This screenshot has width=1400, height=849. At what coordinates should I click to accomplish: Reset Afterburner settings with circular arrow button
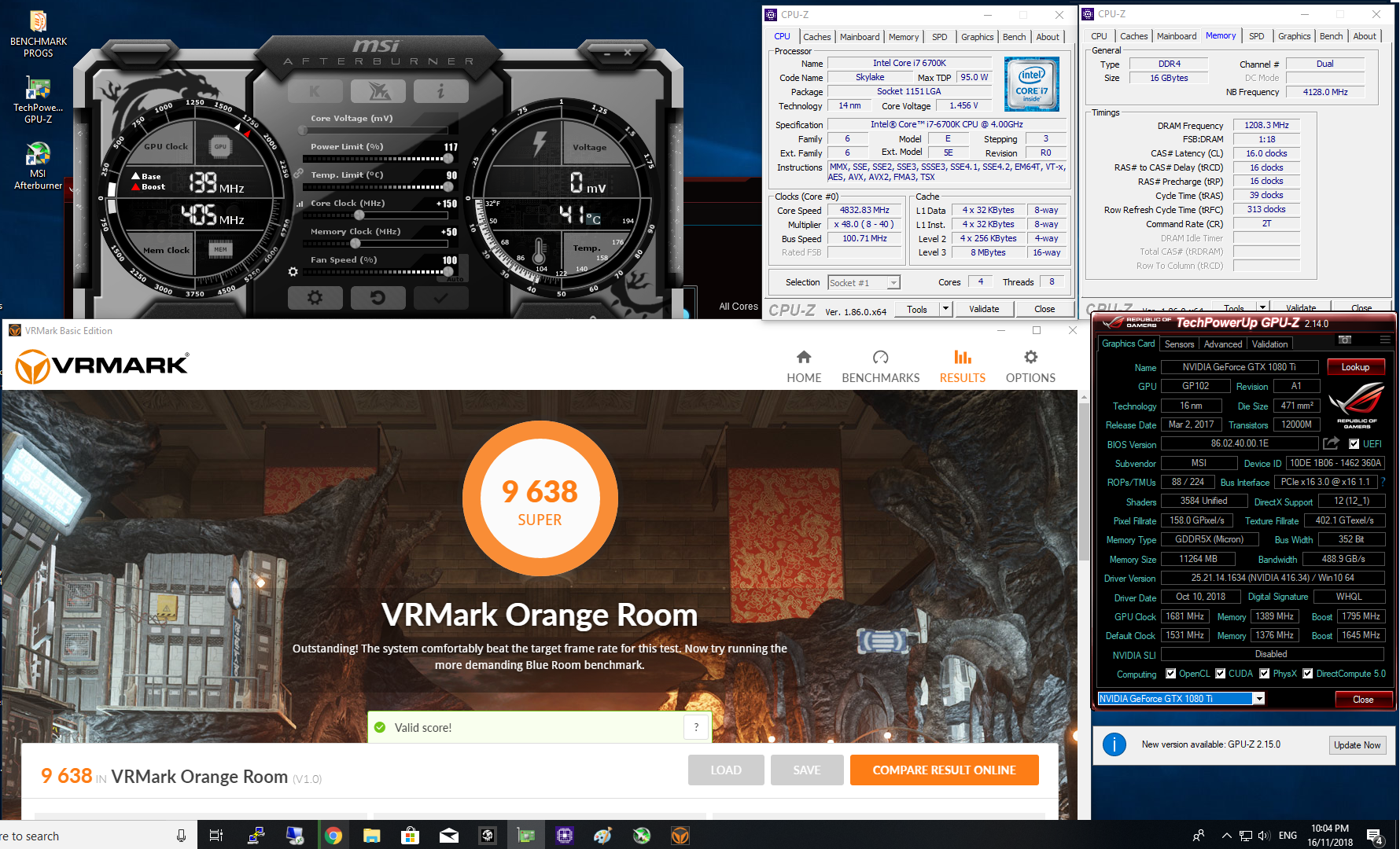coord(378,298)
